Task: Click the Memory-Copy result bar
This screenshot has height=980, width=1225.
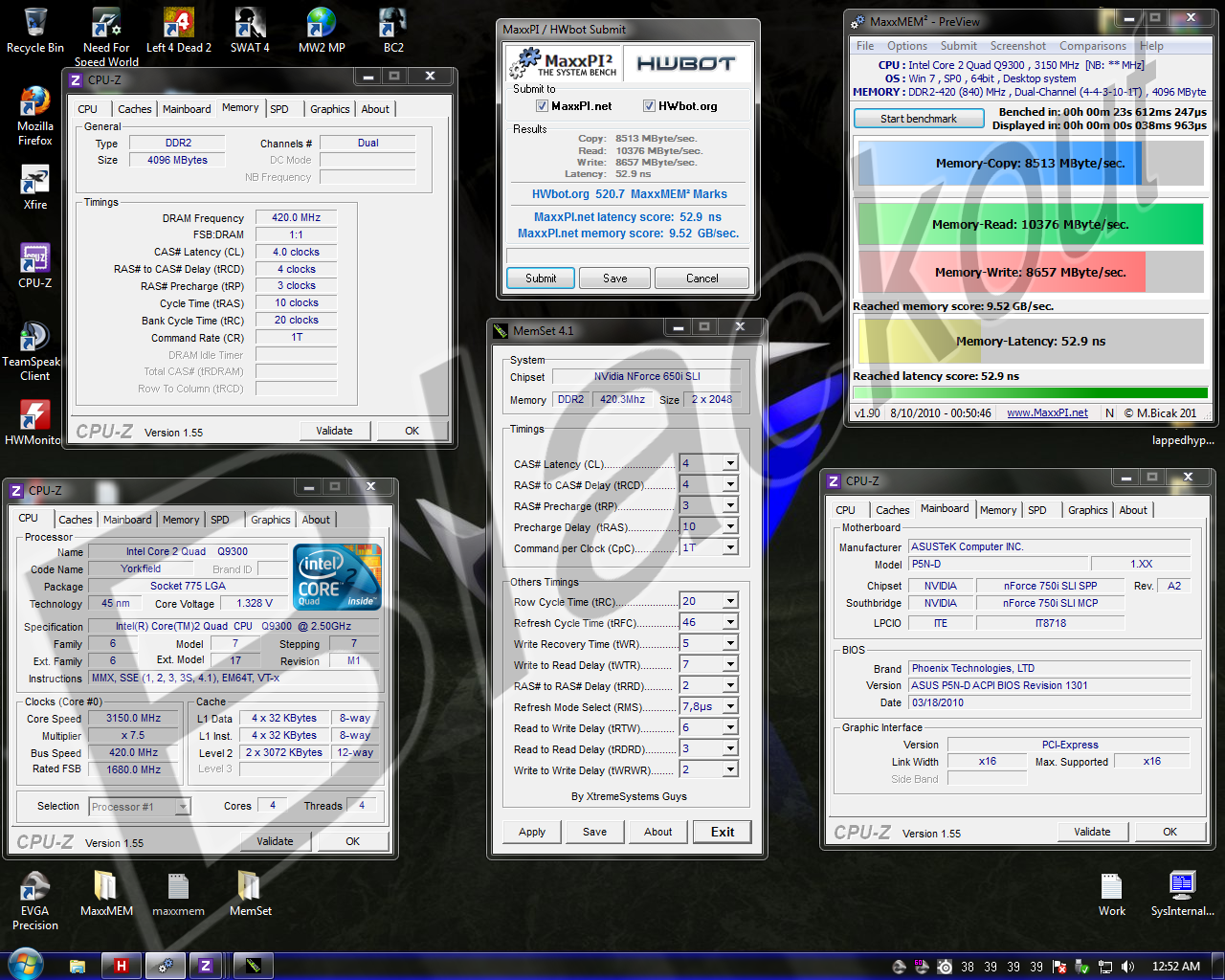Action: 1031,164
